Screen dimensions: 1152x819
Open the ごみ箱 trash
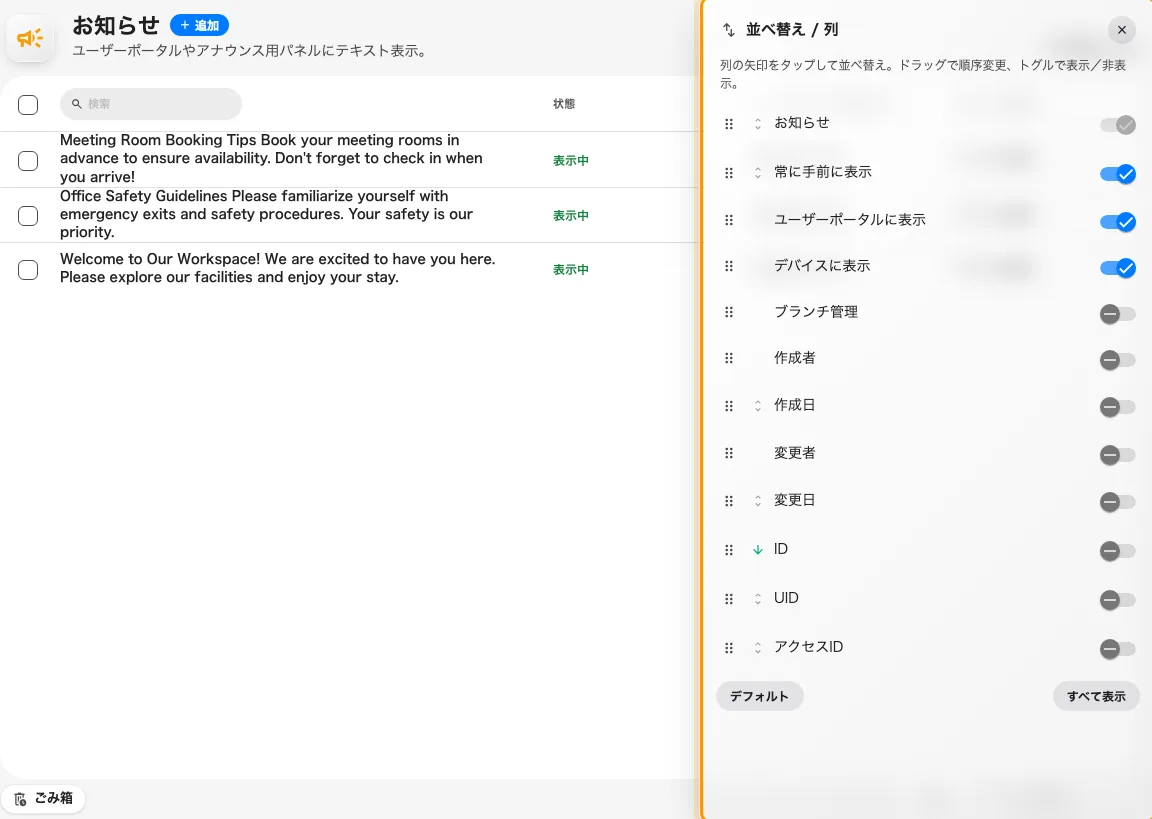[x=43, y=798]
